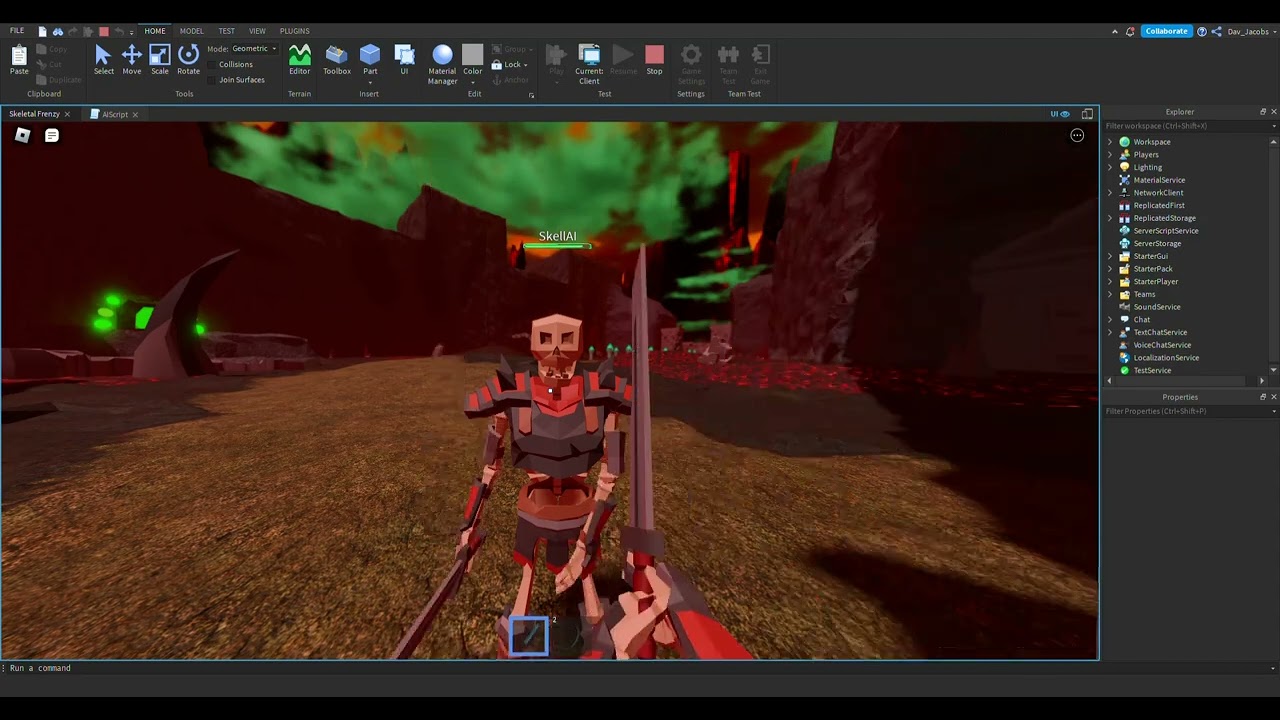This screenshot has height=720, width=1280.
Task: Click the binoculars find icon
Action: (58, 32)
